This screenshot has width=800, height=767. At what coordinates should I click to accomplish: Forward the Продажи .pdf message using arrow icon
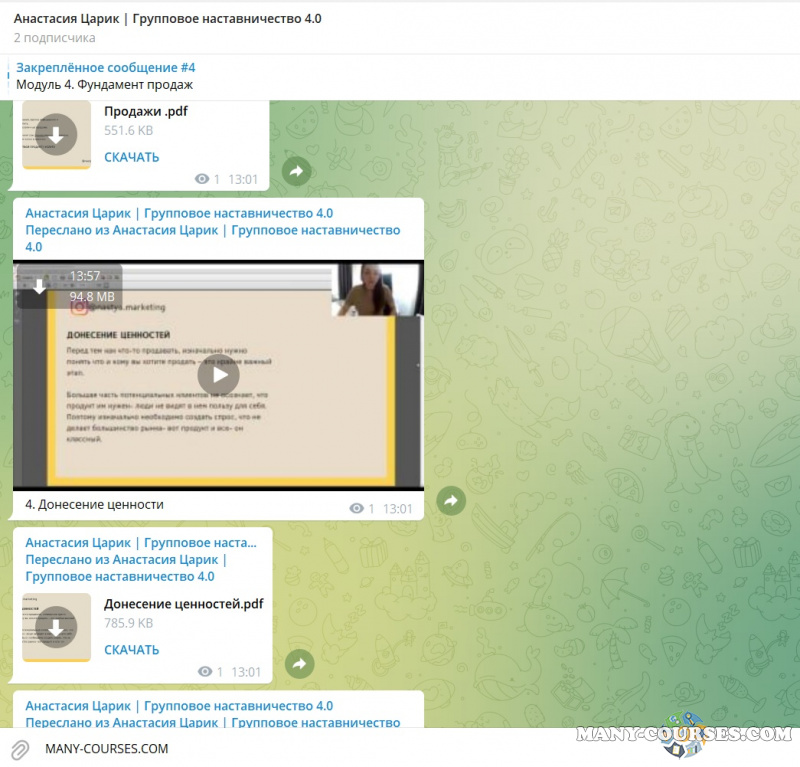tap(296, 172)
